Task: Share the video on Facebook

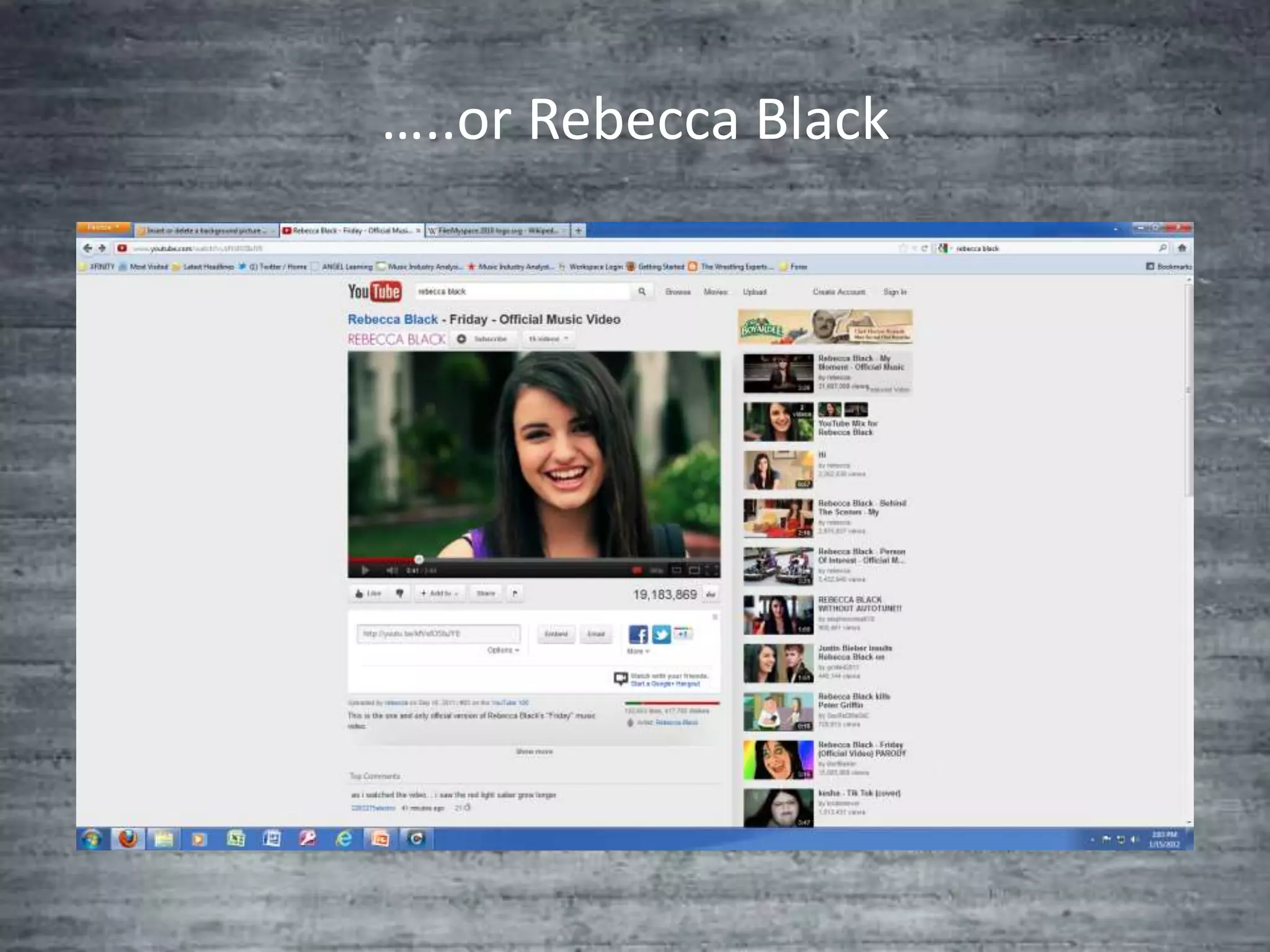Action: click(638, 635)
